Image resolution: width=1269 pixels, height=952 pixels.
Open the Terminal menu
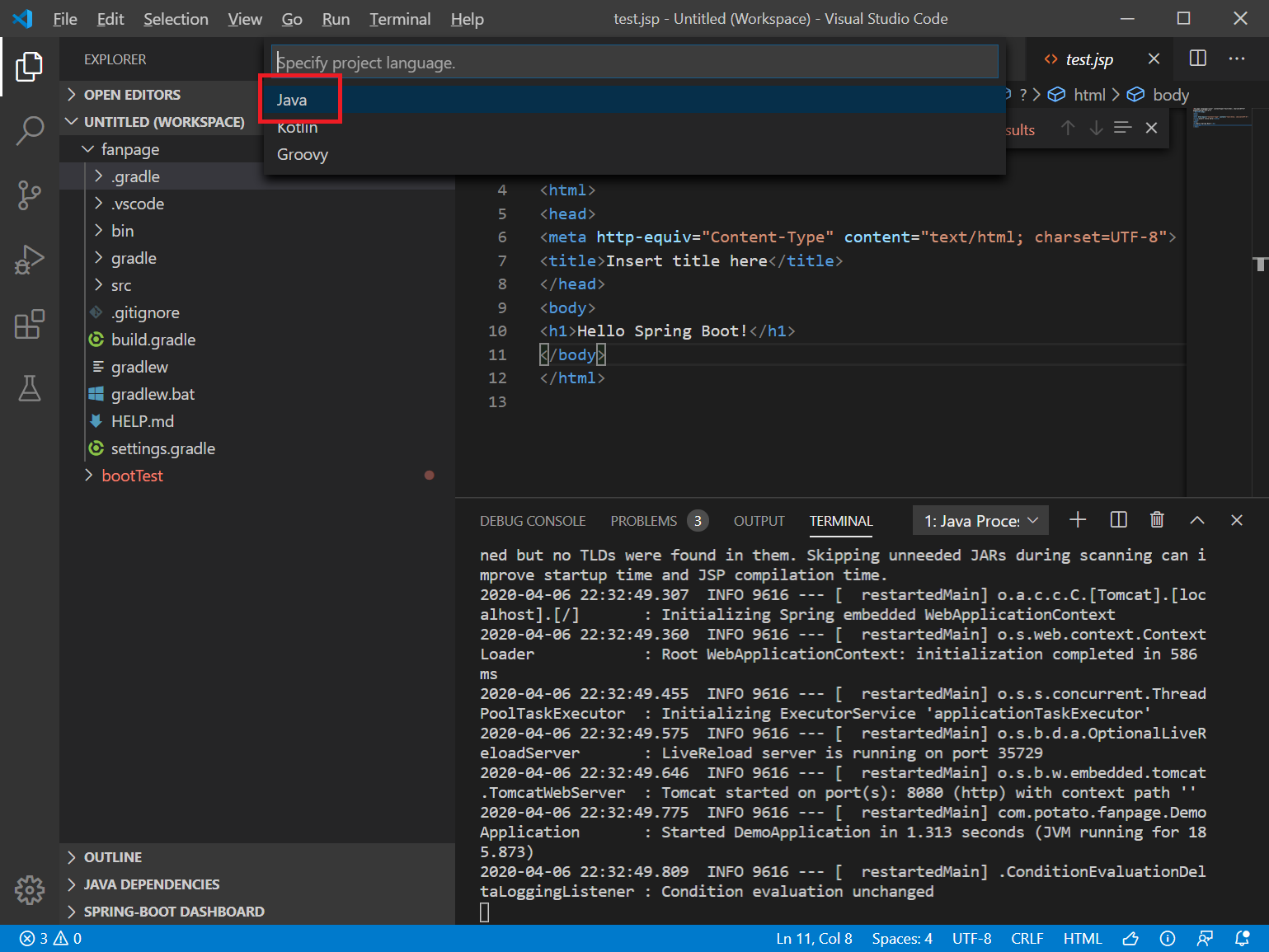click(x=400, y=19)
